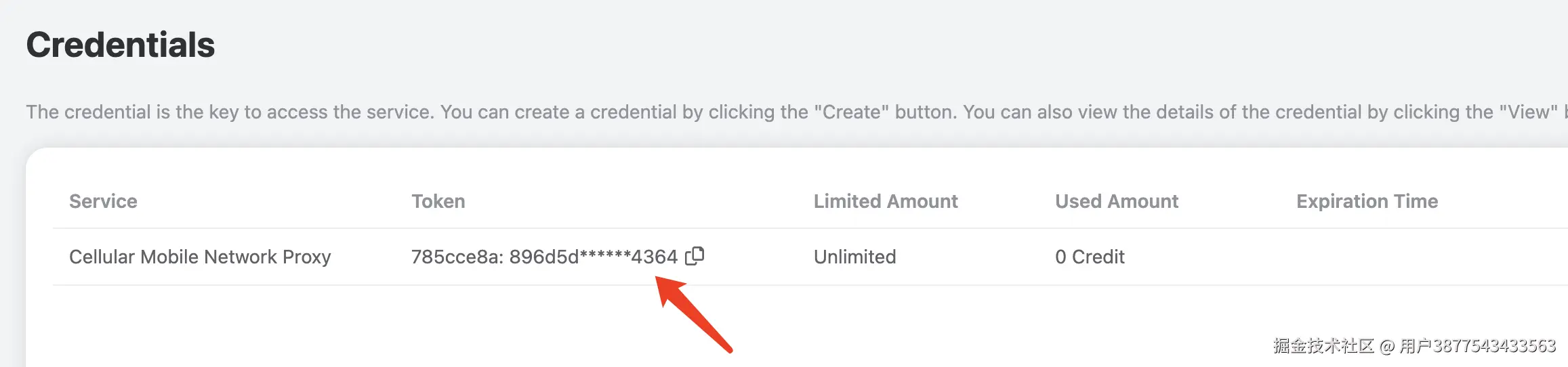Image resolution: width=1568 pixels, height=367 pixels.
Task: Click the Limited Amount column header
Action: tap(885, 201)
